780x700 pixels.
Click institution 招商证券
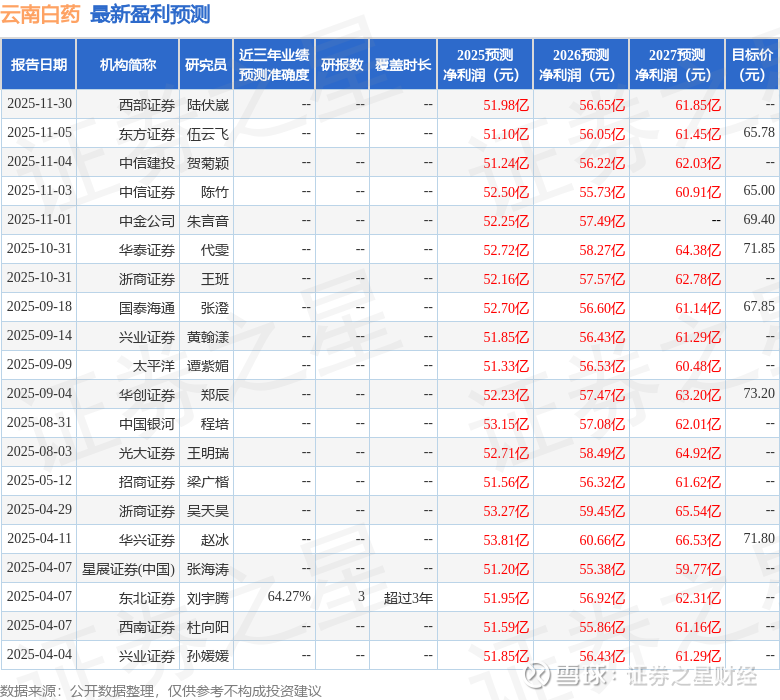click(x=147, y=482)
